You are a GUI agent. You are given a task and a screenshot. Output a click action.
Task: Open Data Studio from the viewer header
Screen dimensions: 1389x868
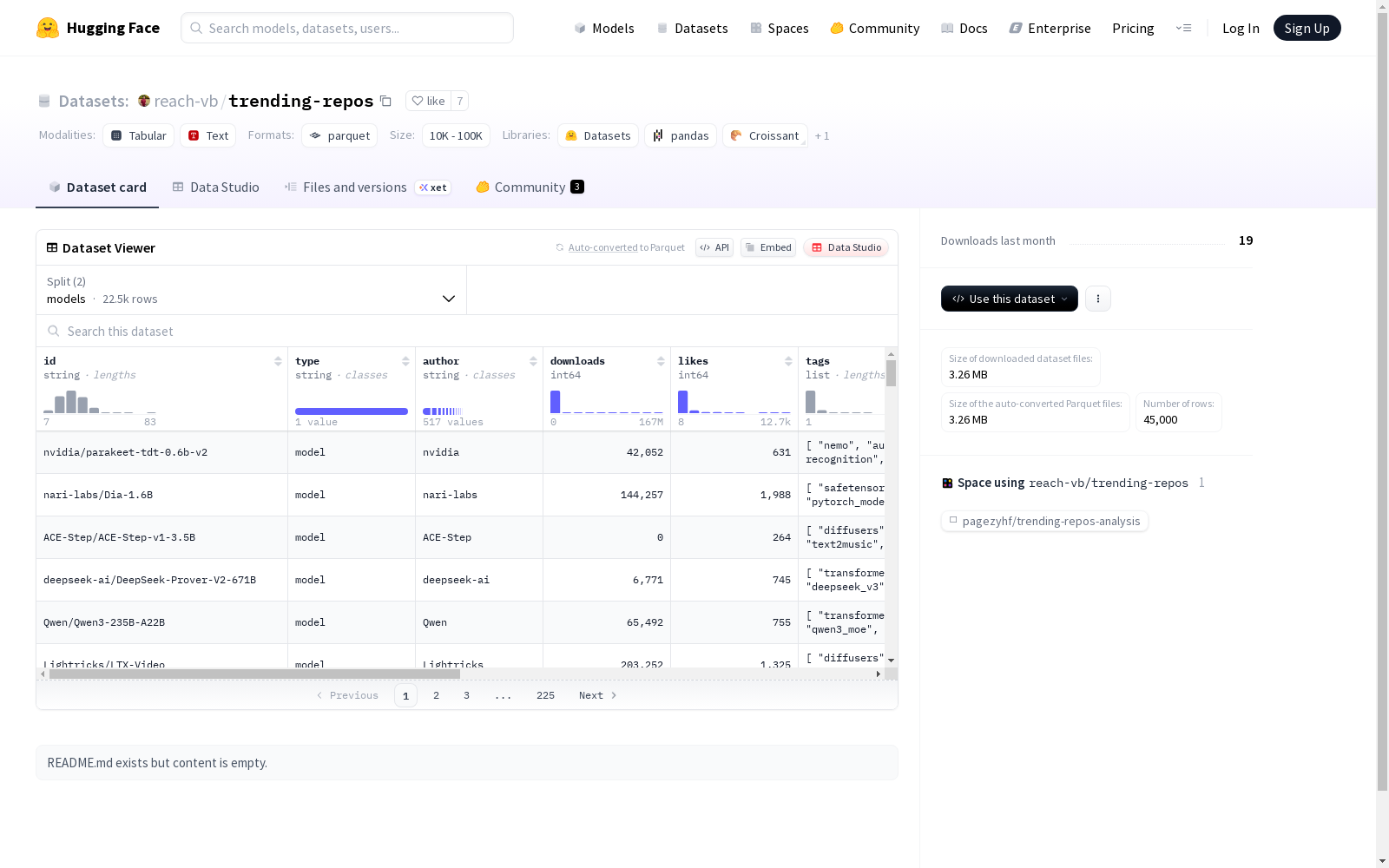[x=846, y=247]
